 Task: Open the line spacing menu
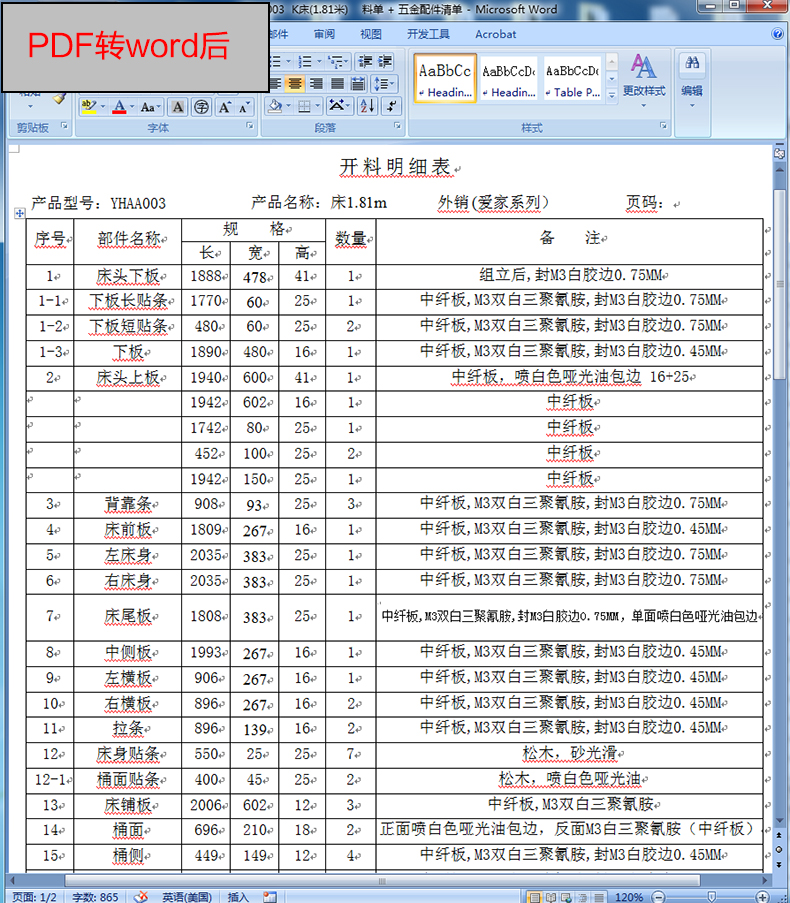(385, 84)
